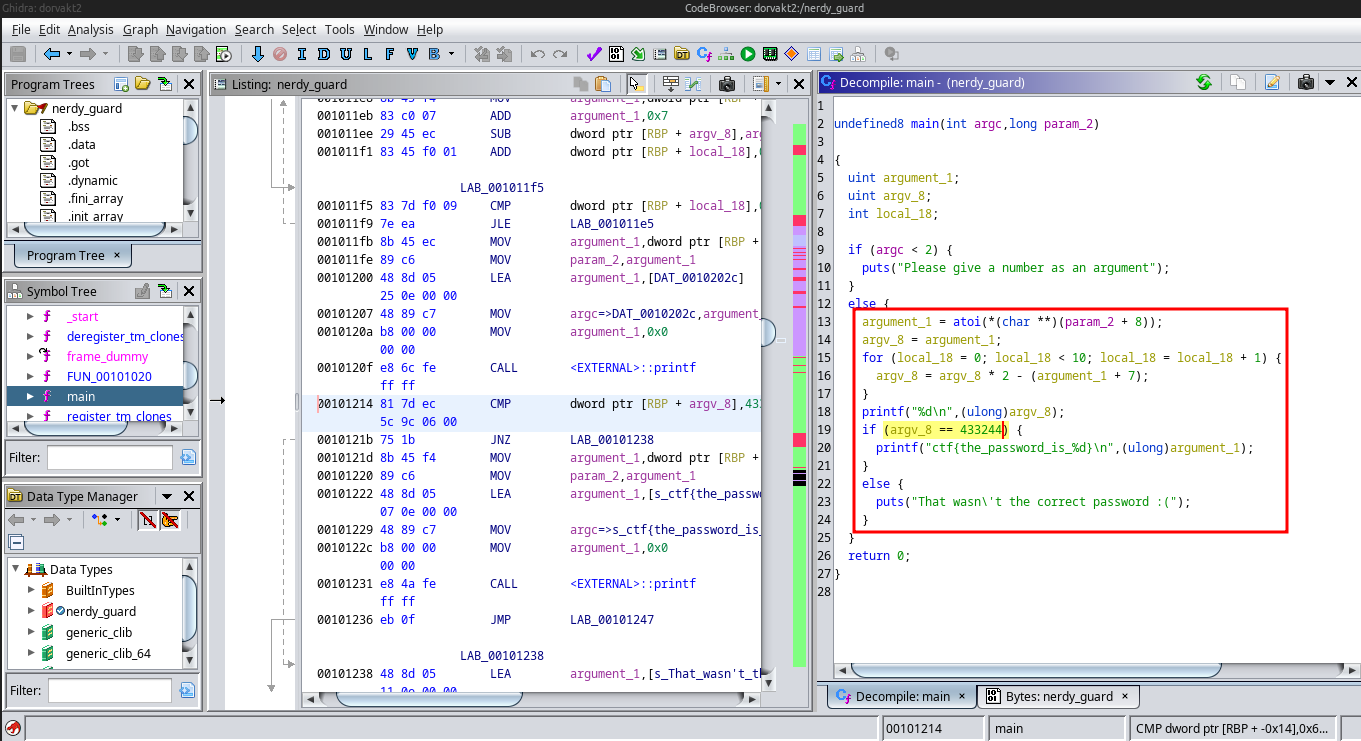
Task: Toggle navigation direction with the blue down arrow
Action: point(257,54)
